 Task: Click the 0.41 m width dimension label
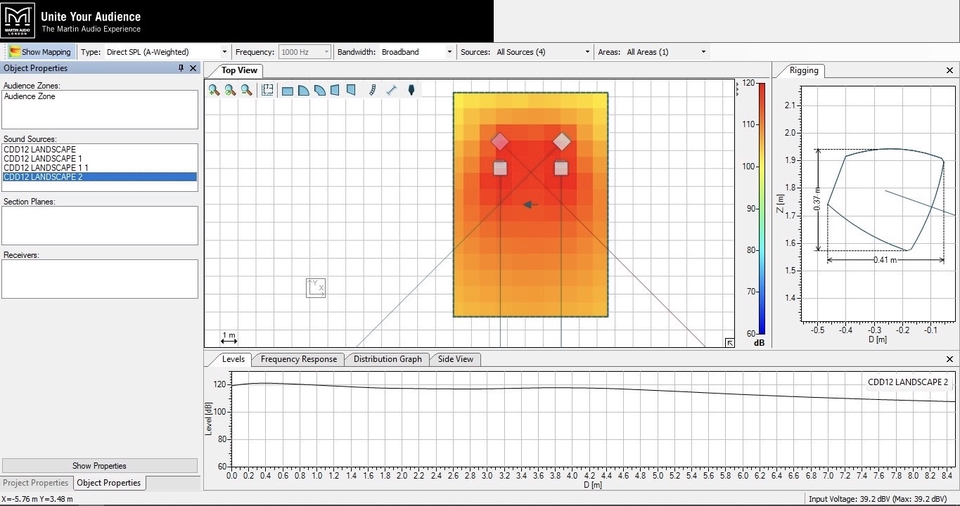pyautogui.click(x=885, y=260)
